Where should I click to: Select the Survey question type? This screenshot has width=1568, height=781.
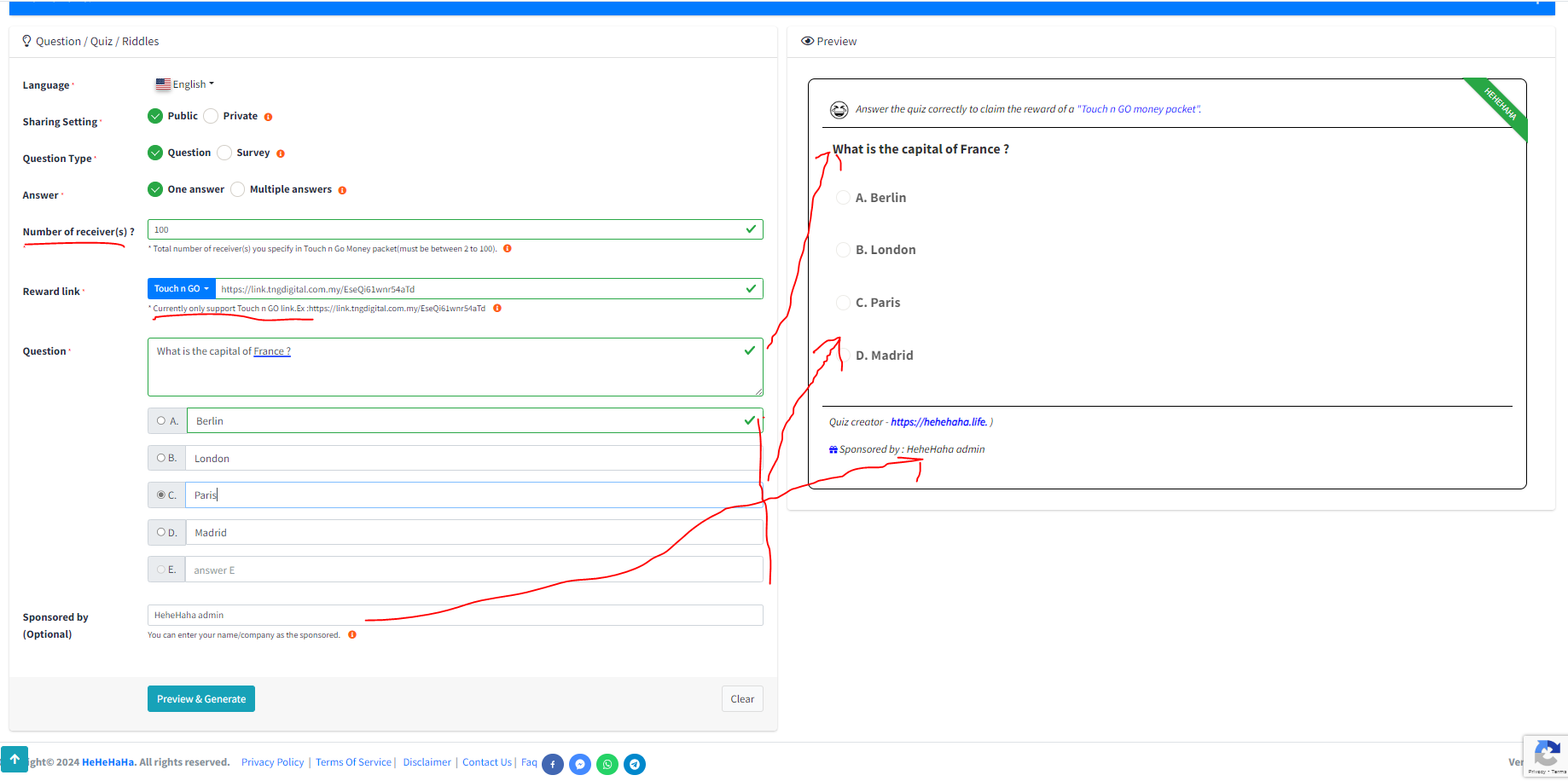pyautogui.click(x=224, y=153)
